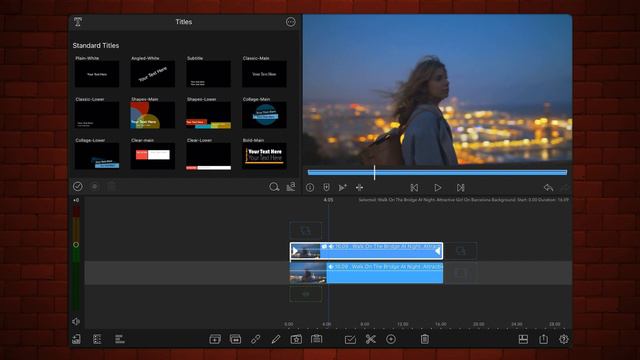Export the project with the share icon
Viewport: 640px width, 360px height.
[544, 339]
